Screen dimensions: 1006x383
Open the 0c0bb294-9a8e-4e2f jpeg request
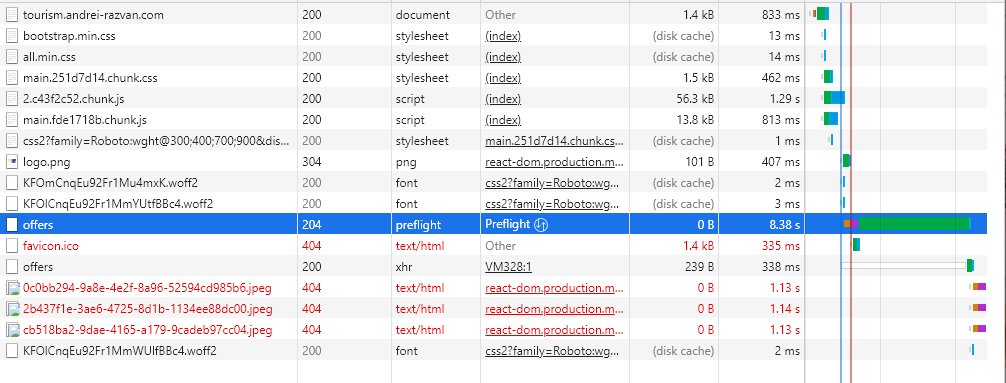coord(147,288)
